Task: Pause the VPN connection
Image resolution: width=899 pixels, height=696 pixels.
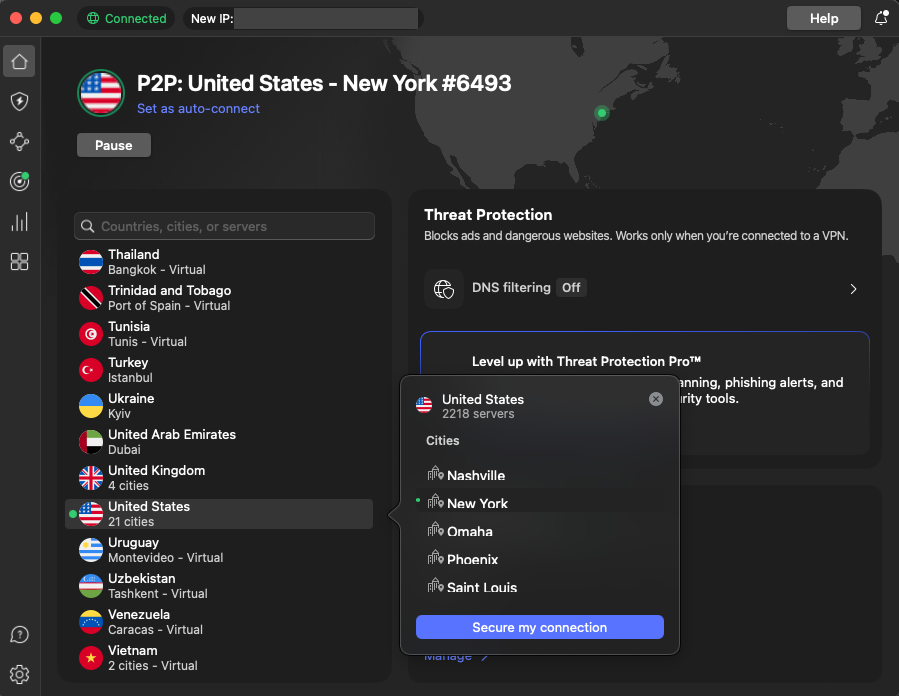Action: (x=114, y=145)
